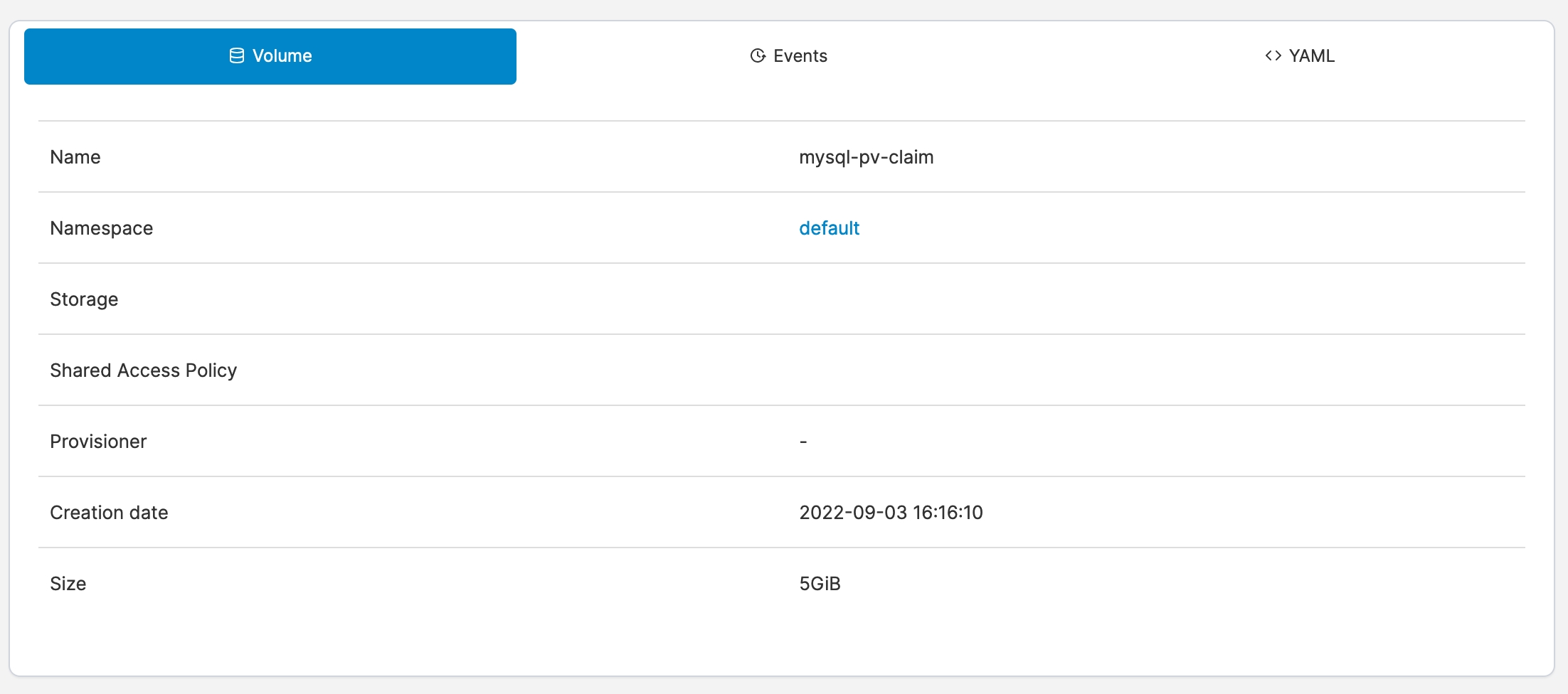Viewport: 1568px width, 694px height.
Task: Open the default namespace link
Action: [x=829, y=228]
